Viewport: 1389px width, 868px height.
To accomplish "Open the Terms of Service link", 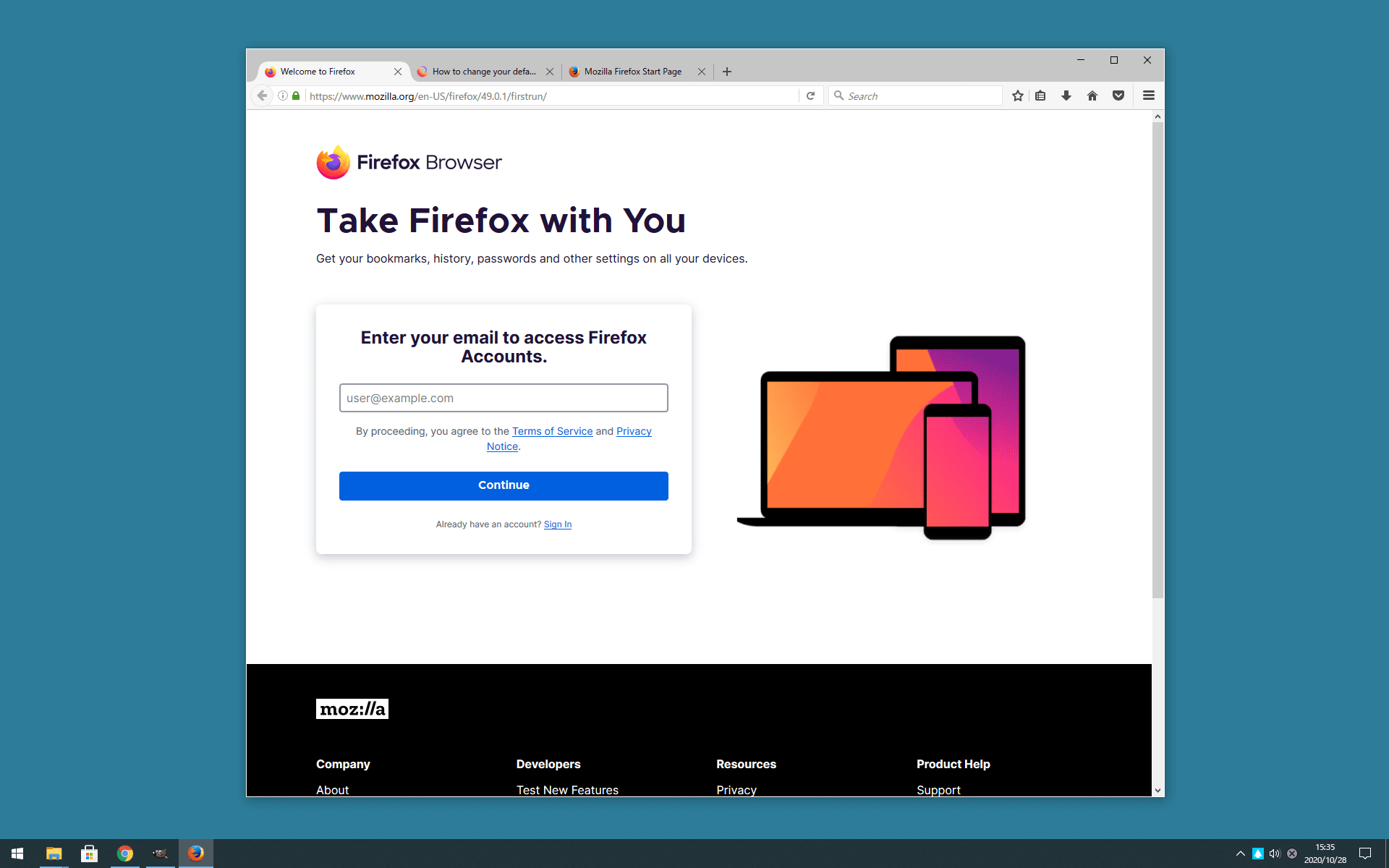I will pyautogui.click(x=552, y=431).
